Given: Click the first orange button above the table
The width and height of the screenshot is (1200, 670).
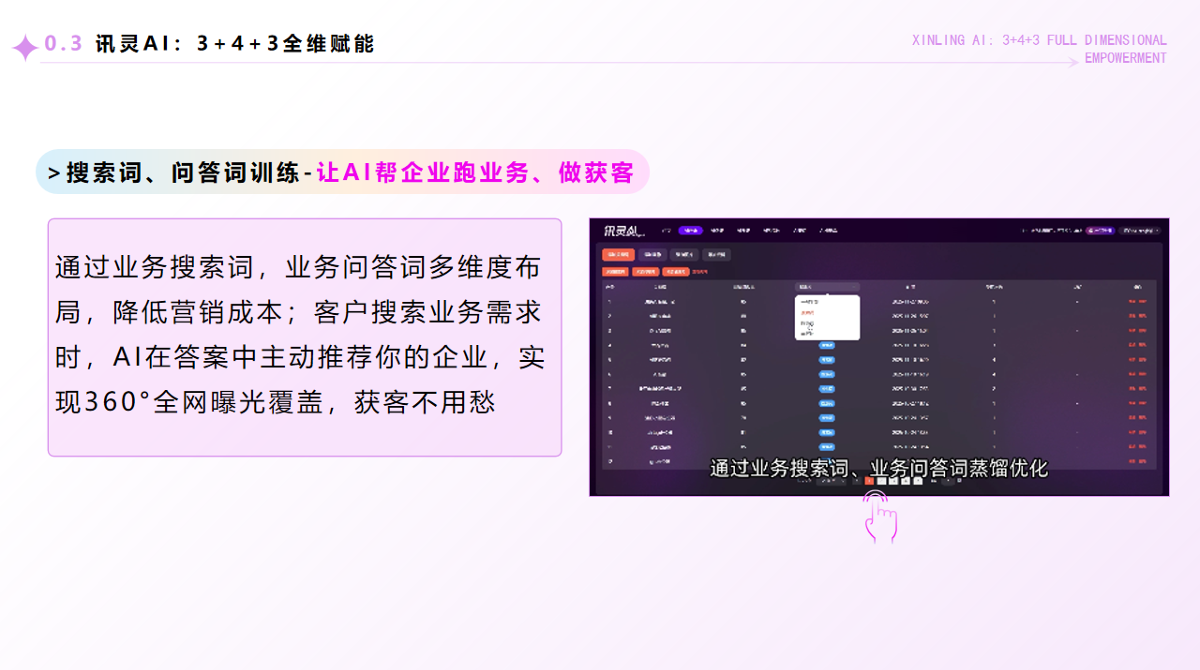Looking at the screenshot, I should pyautogui.click(x=616, y=270).
